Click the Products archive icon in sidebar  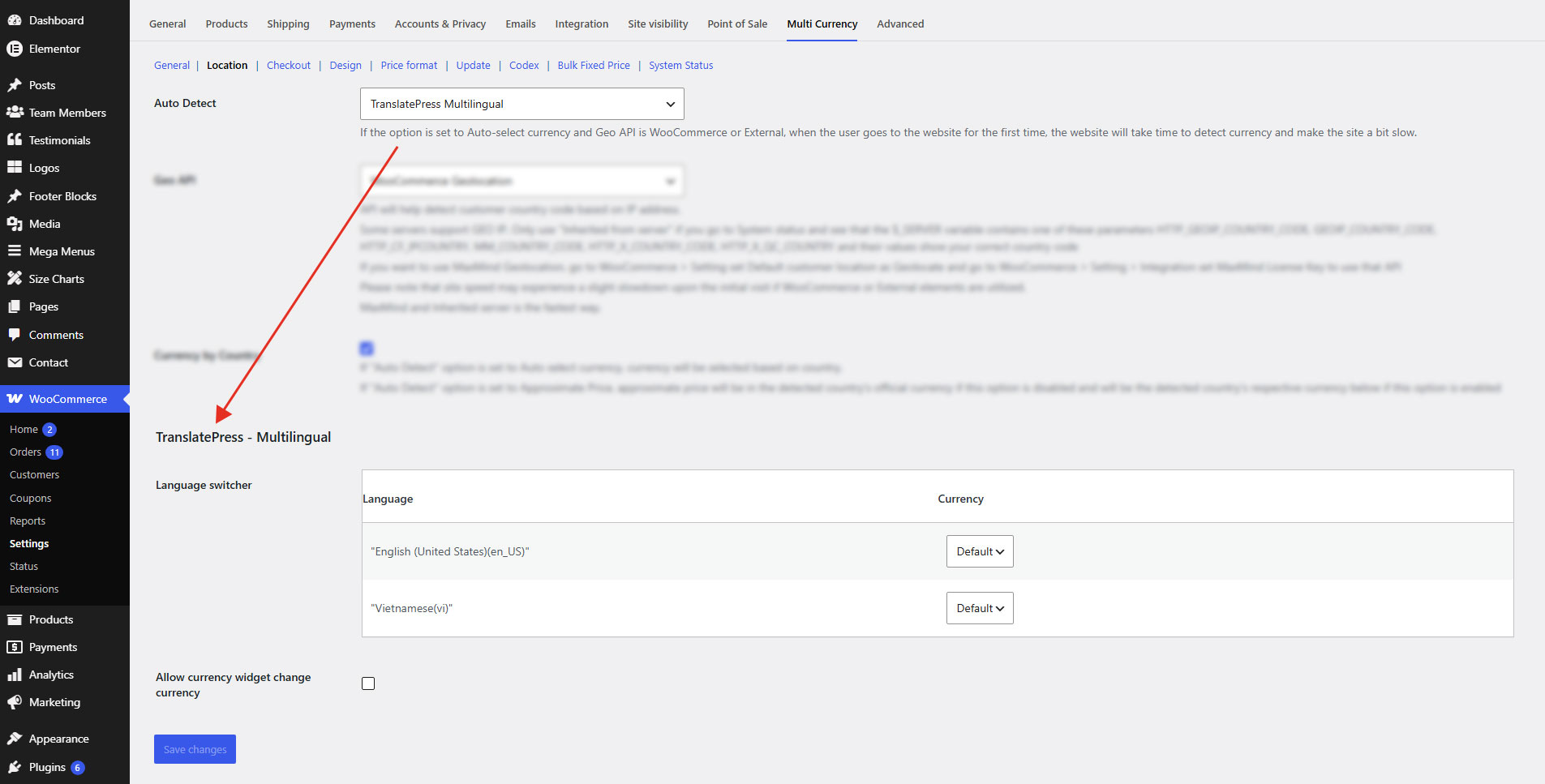(x=15, y=619)
